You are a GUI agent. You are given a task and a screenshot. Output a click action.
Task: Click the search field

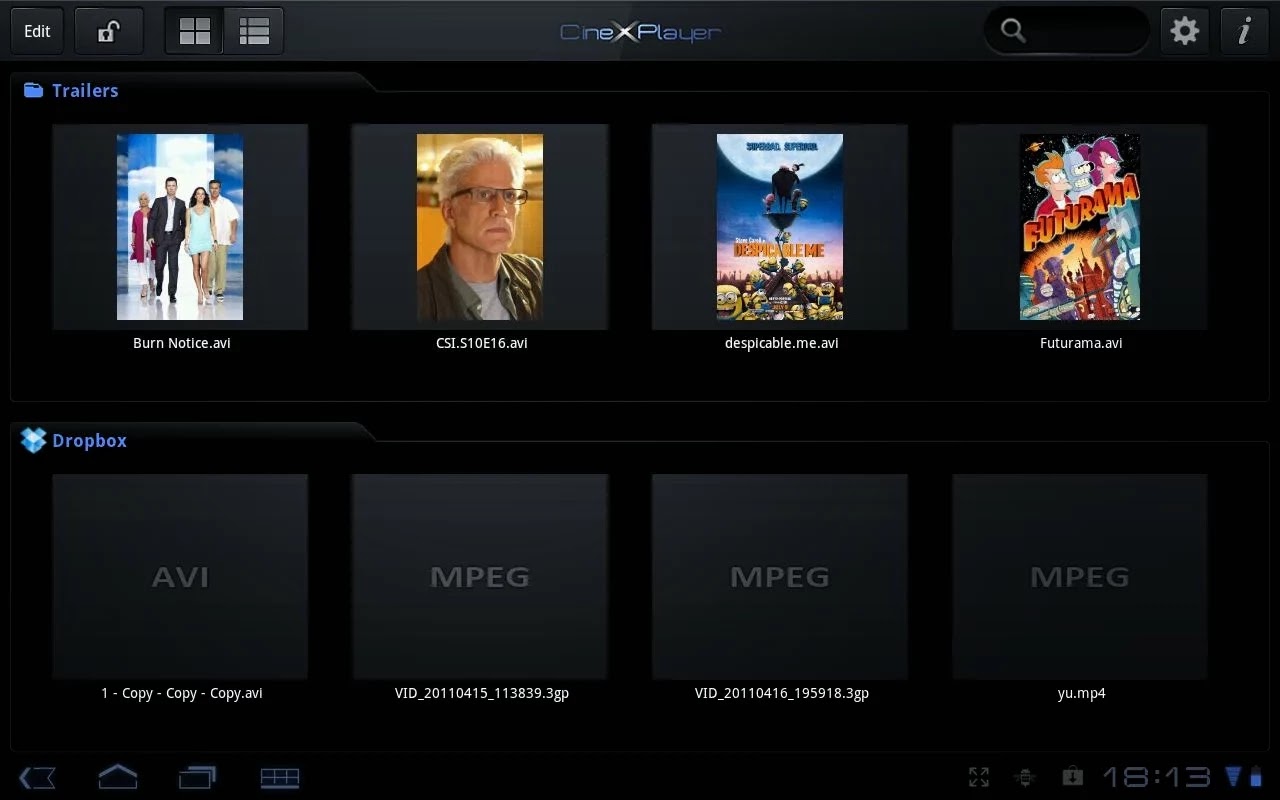click(1067, 31)
